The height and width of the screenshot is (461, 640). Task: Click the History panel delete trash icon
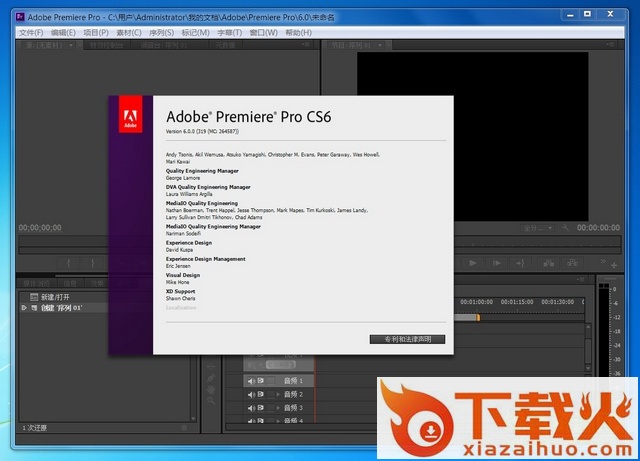(x=184, y=428)
